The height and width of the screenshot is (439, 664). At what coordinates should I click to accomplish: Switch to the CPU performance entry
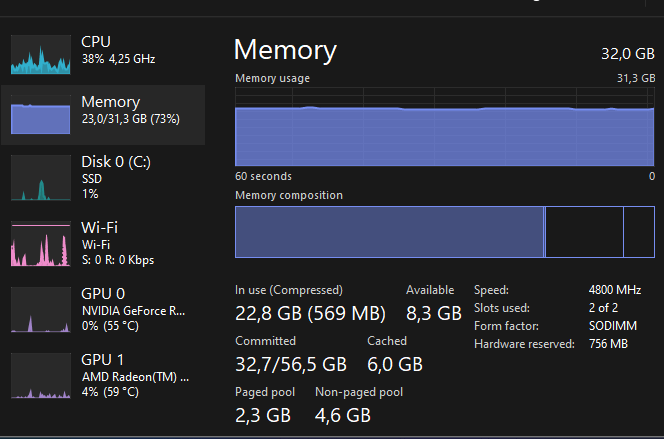click(x=103, y=55)
